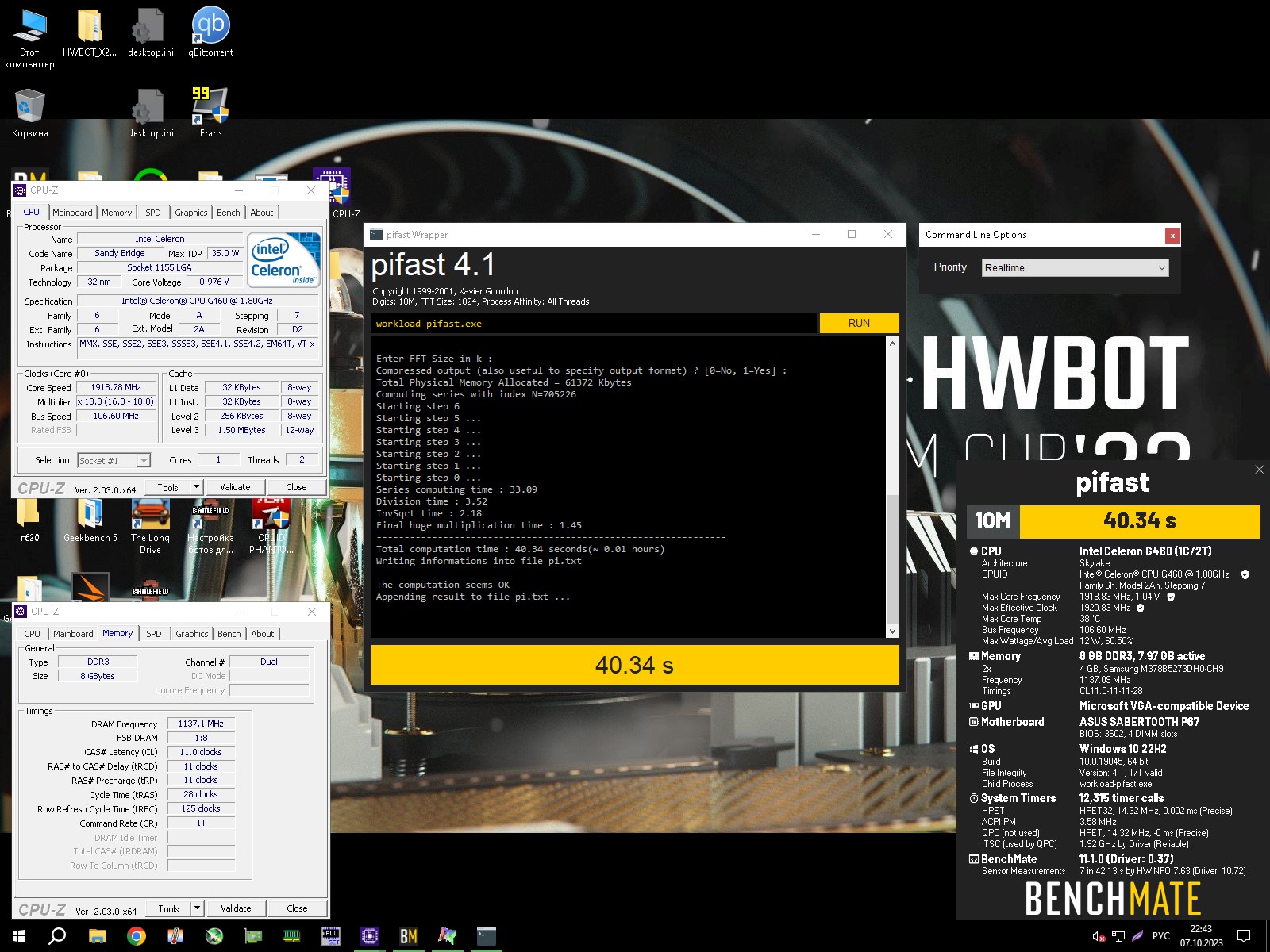Open Memory tab in upper CPU-Z window

[x=117, y=213]
